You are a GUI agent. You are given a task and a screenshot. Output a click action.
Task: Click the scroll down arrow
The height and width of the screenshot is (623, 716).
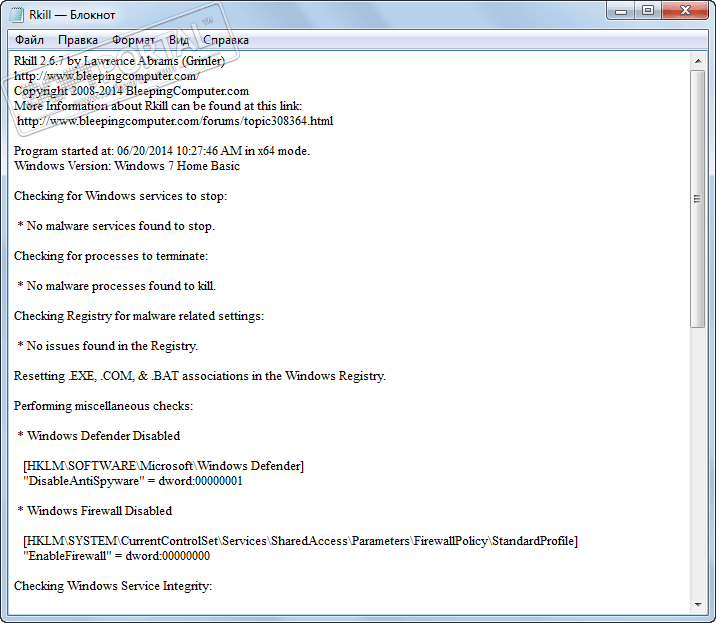(698, 605)
